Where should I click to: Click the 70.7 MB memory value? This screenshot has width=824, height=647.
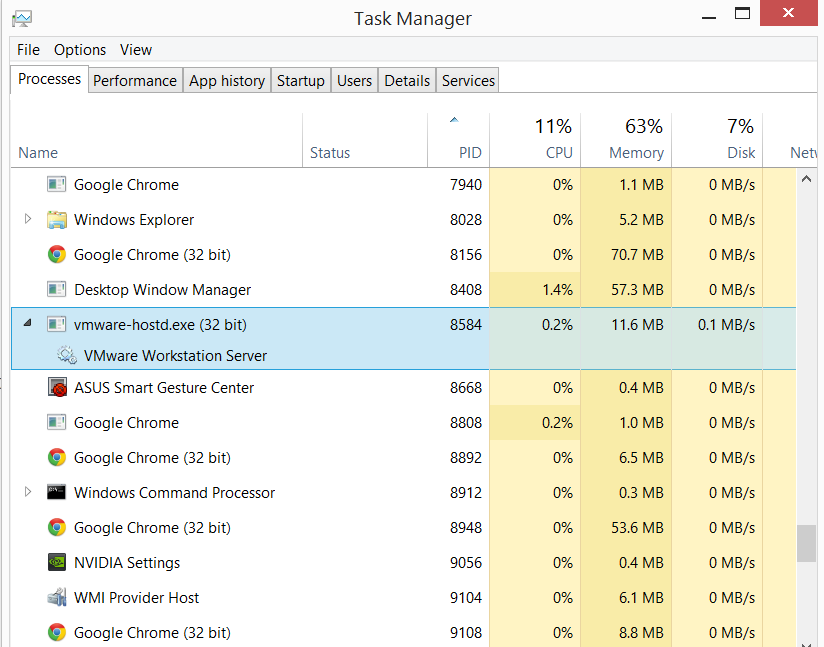tap(637, 254)
